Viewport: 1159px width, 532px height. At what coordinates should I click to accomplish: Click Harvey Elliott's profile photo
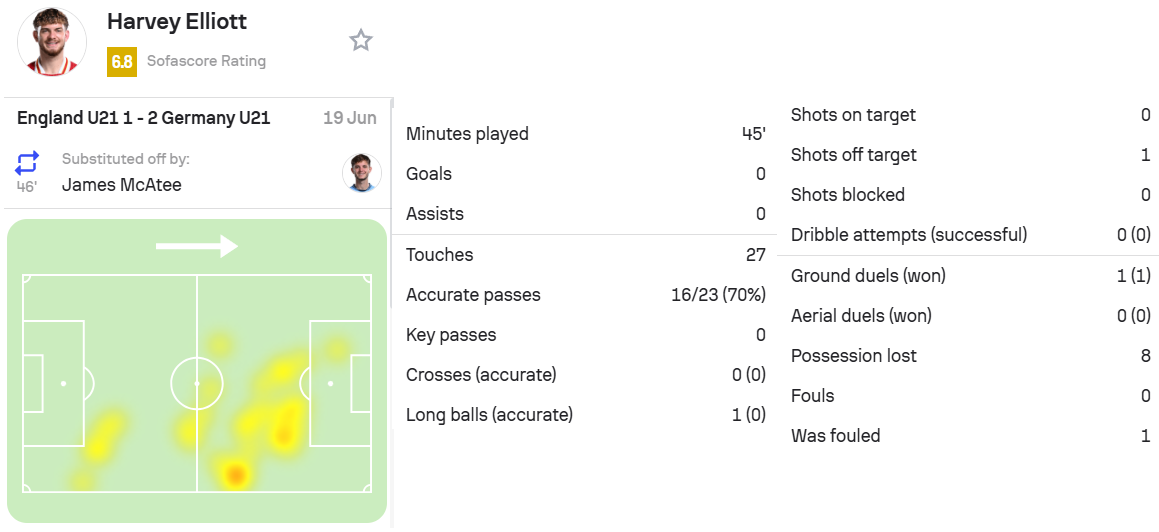tap(52, 41)
